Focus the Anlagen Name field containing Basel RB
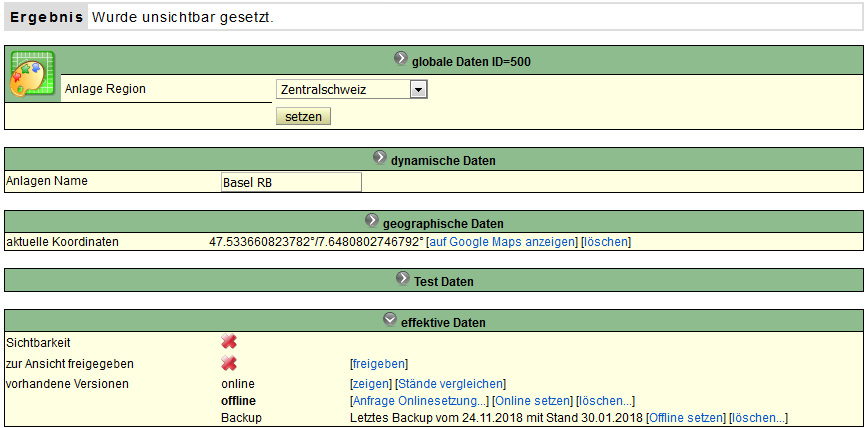Image resolution: width=866 pixels, height=428 pixels. pos(291,182)
